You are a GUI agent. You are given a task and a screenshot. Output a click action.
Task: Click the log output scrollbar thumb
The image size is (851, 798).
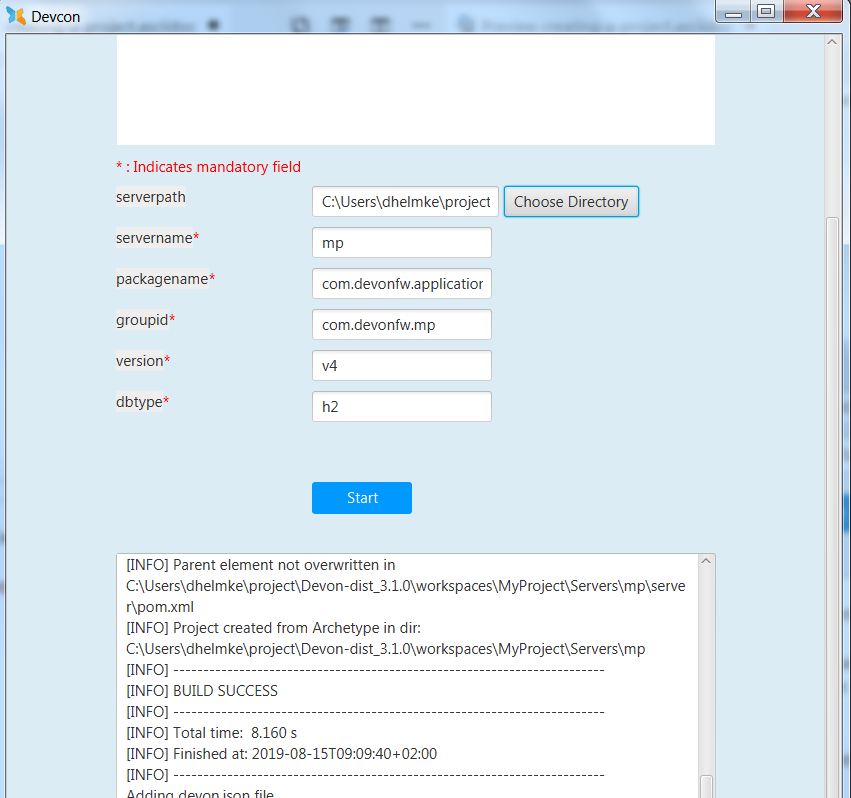point(706,787)
